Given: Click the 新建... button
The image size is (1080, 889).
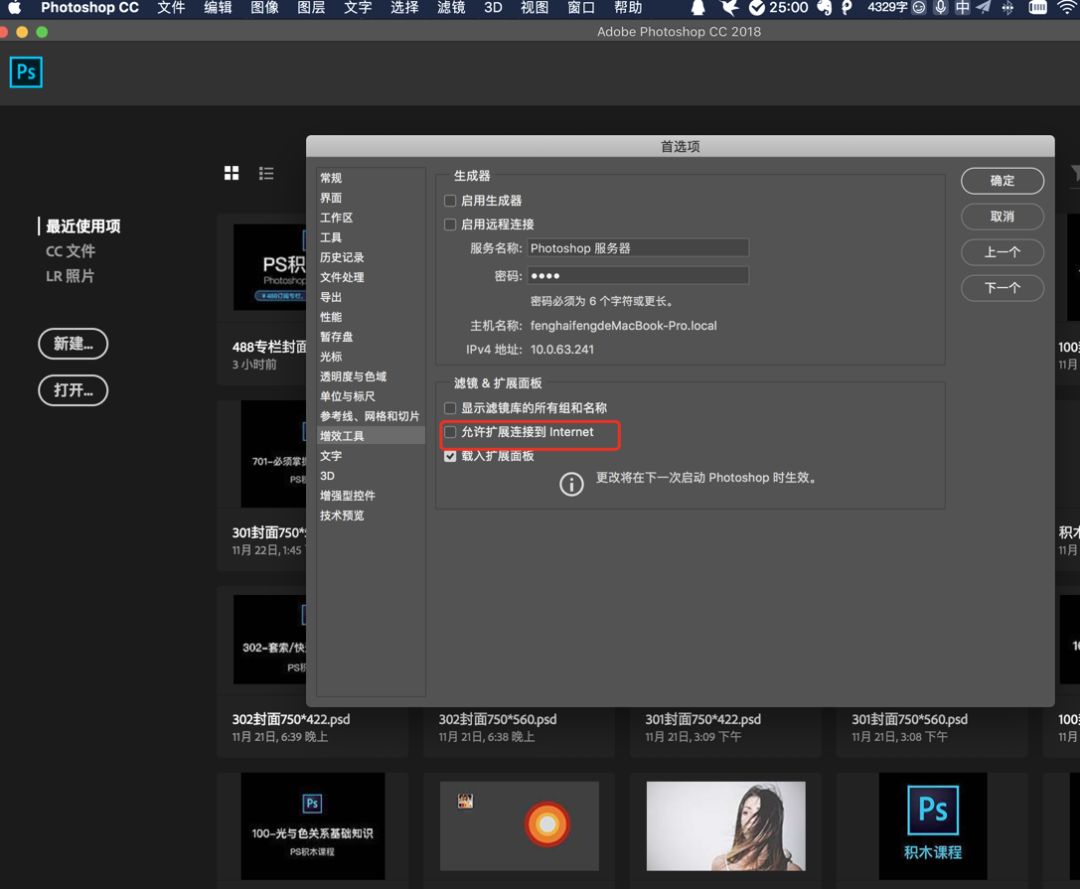Looking at the screenshot, I should pos(73,344).
